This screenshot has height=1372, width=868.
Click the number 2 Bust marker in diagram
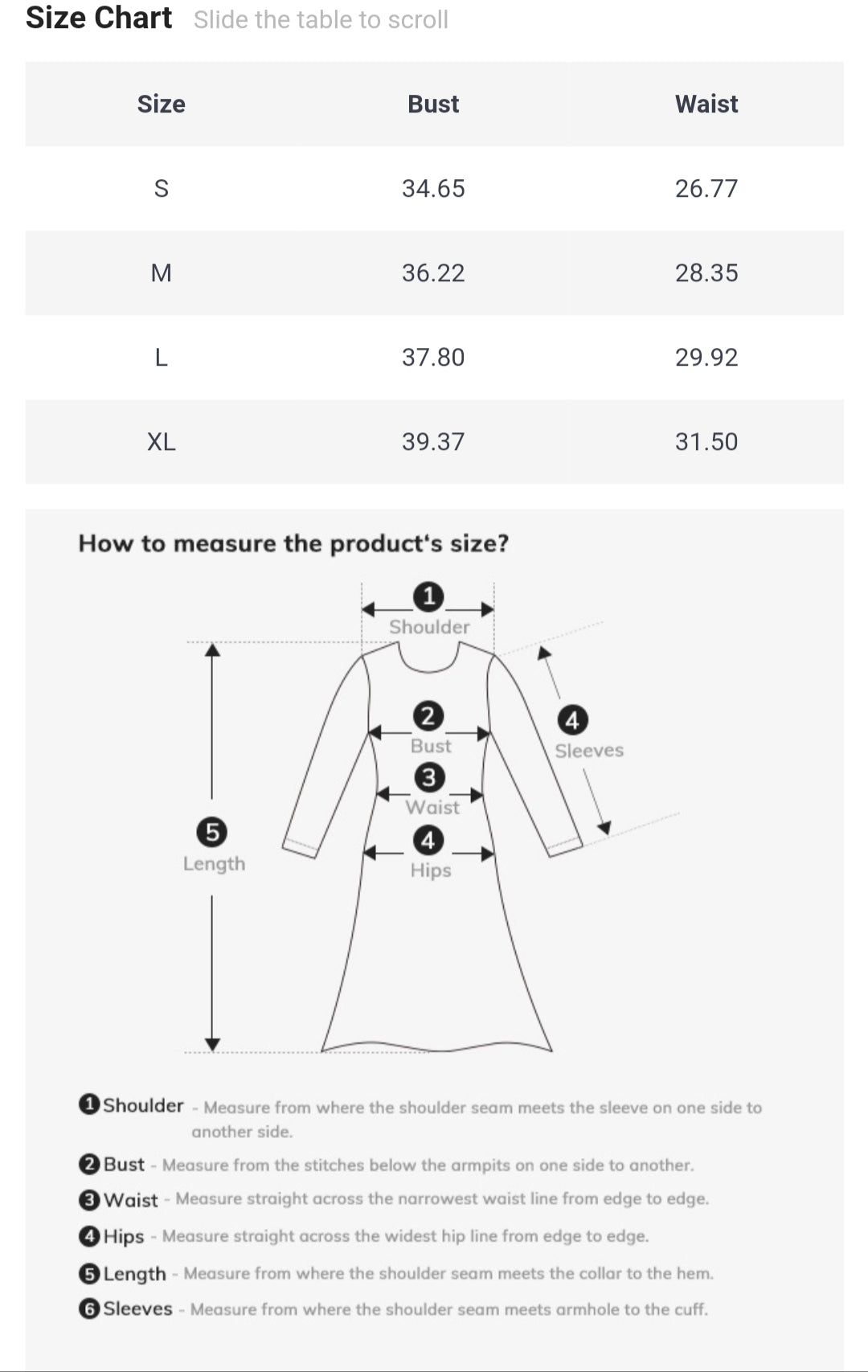428,715
